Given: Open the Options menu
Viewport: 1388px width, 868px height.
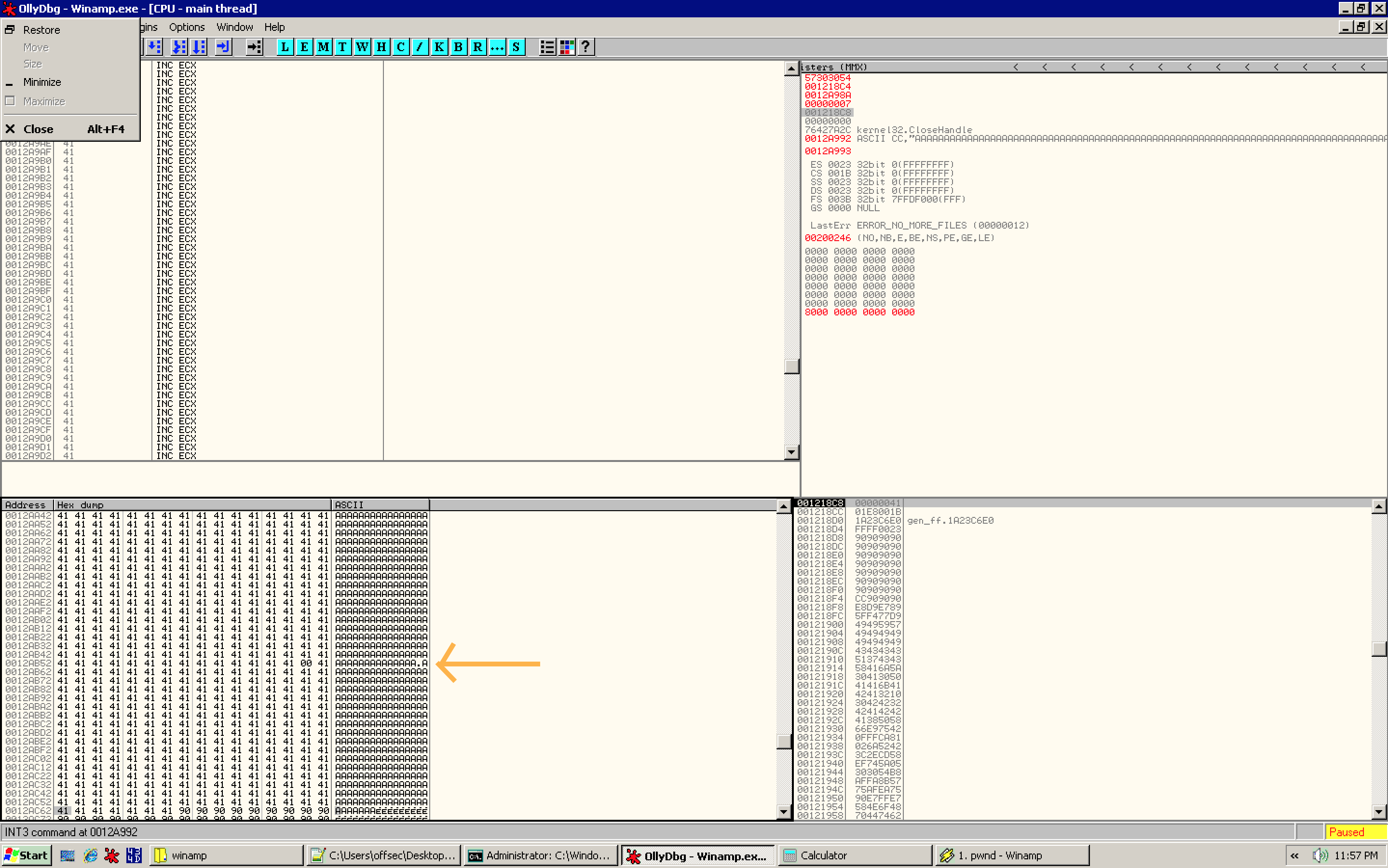Looking at the screenshot, I should click(x=187, y=27).
